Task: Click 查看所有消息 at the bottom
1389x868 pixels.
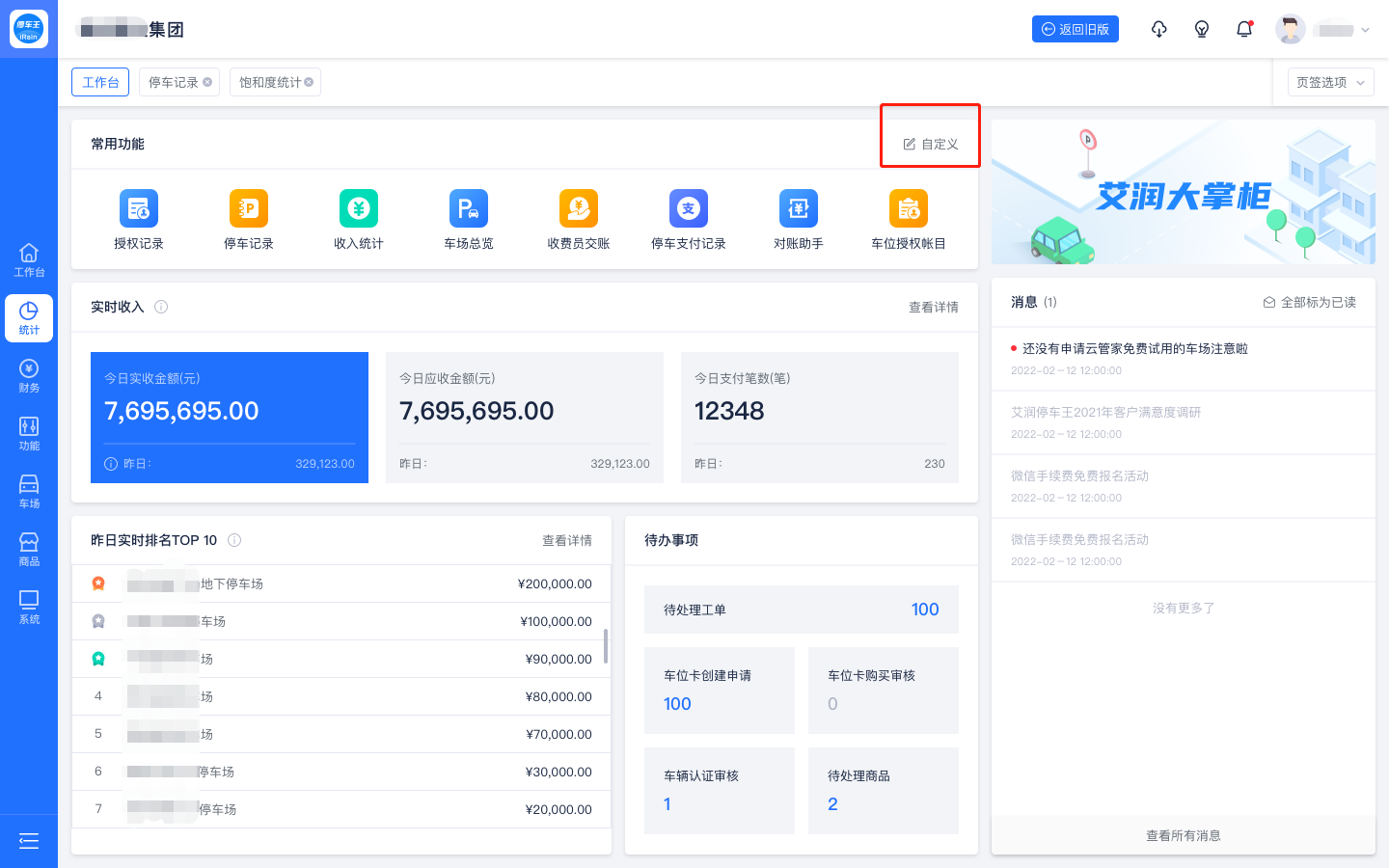Action: coord(1184,835)
